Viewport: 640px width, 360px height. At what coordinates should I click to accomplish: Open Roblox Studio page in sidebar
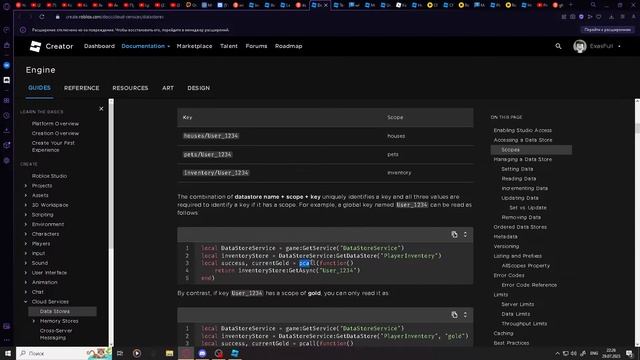click(x=49, y=176)
